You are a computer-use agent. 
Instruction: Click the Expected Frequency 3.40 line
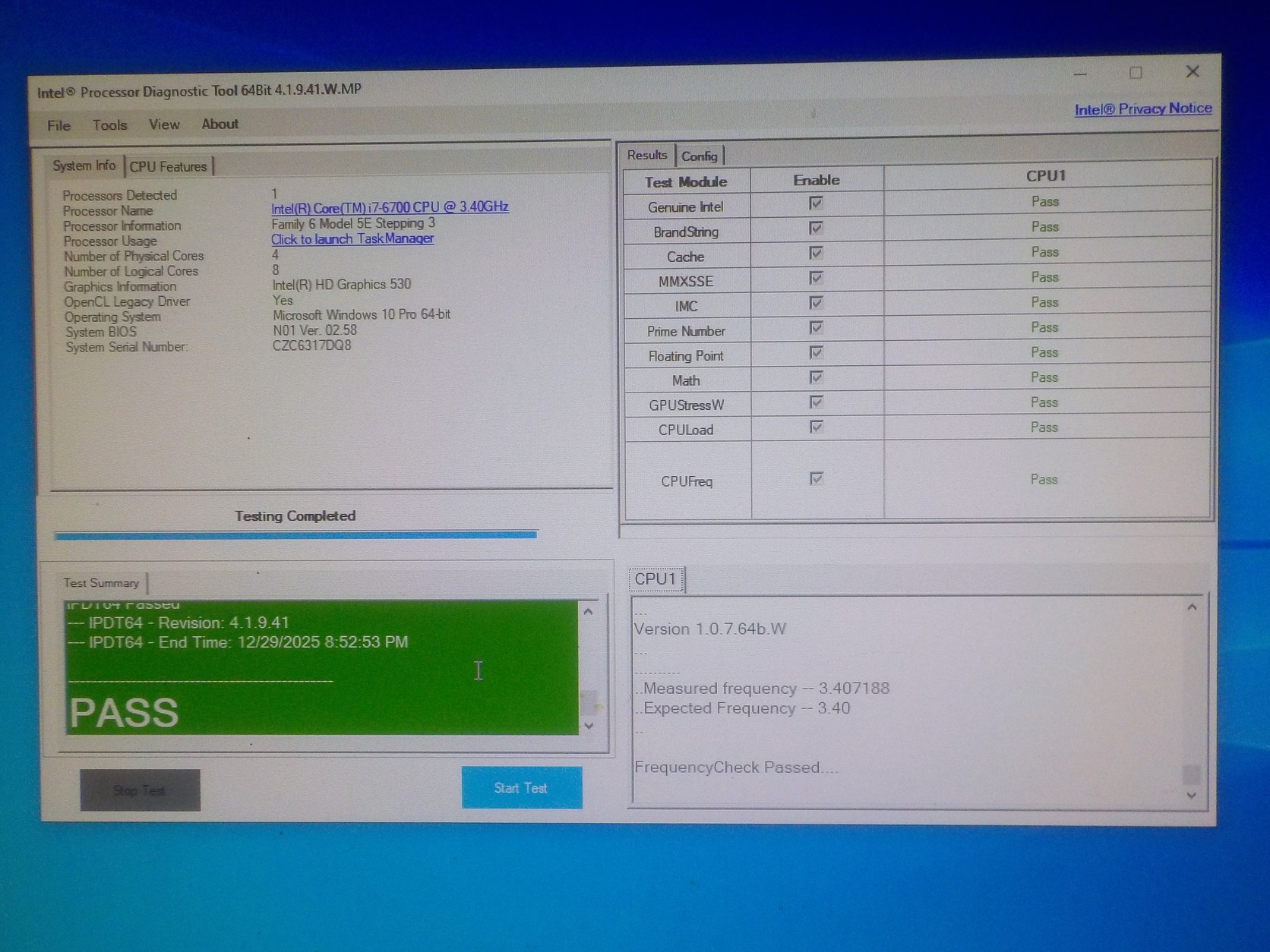click(x=744, y=708)
